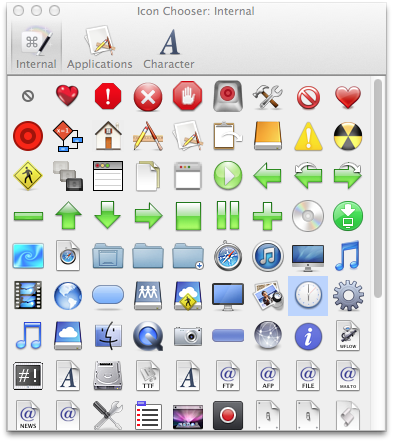The width and height of the screenshot is (393, 442).
Task: Switch to the Internal tab
Action: point(36,48)
